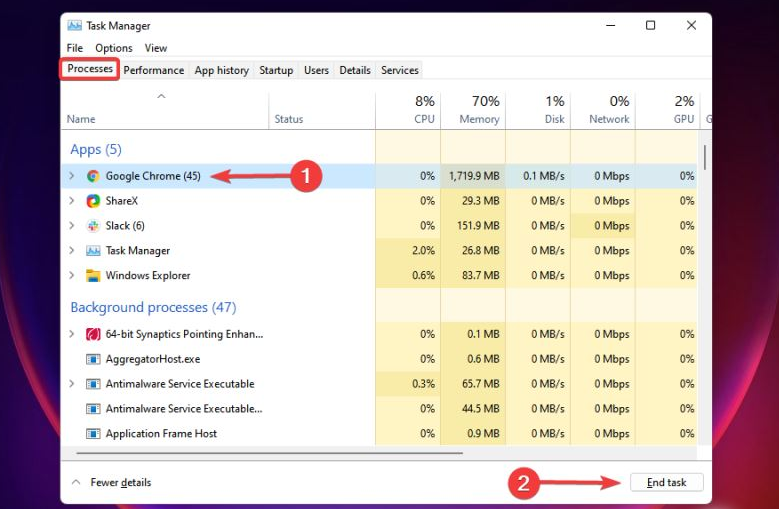This screenshot has width=779, height=509.
Task: Sort processes by GPU column
Action: pos(668,111)
